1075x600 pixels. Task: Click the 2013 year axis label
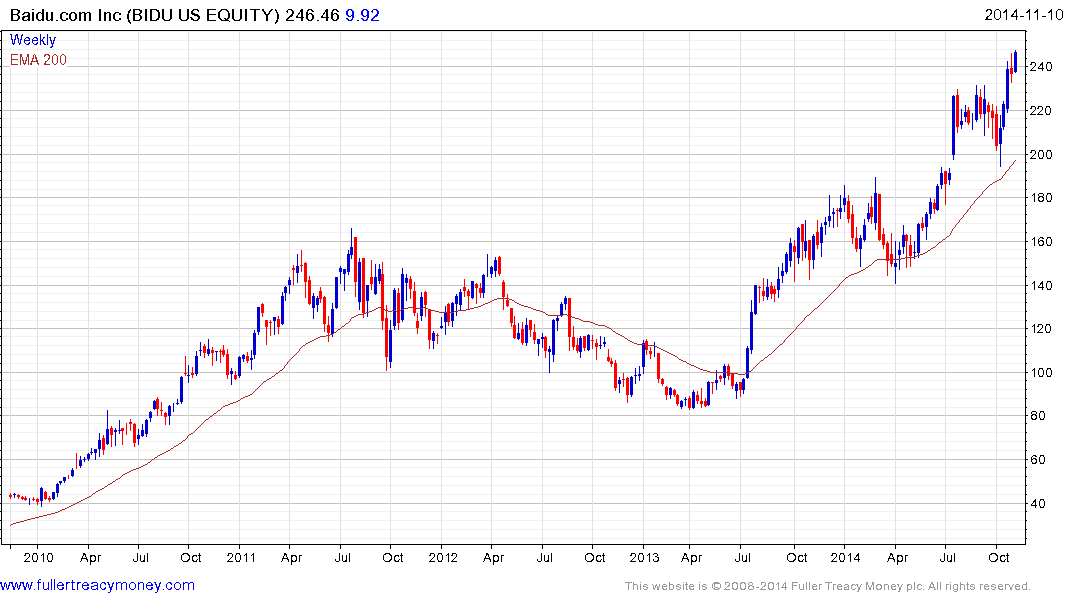coord(644,557)
